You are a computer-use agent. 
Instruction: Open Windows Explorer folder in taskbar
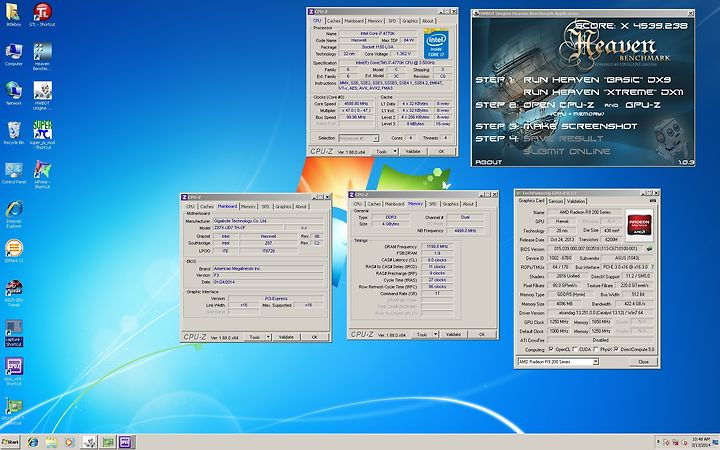(51, 442)
